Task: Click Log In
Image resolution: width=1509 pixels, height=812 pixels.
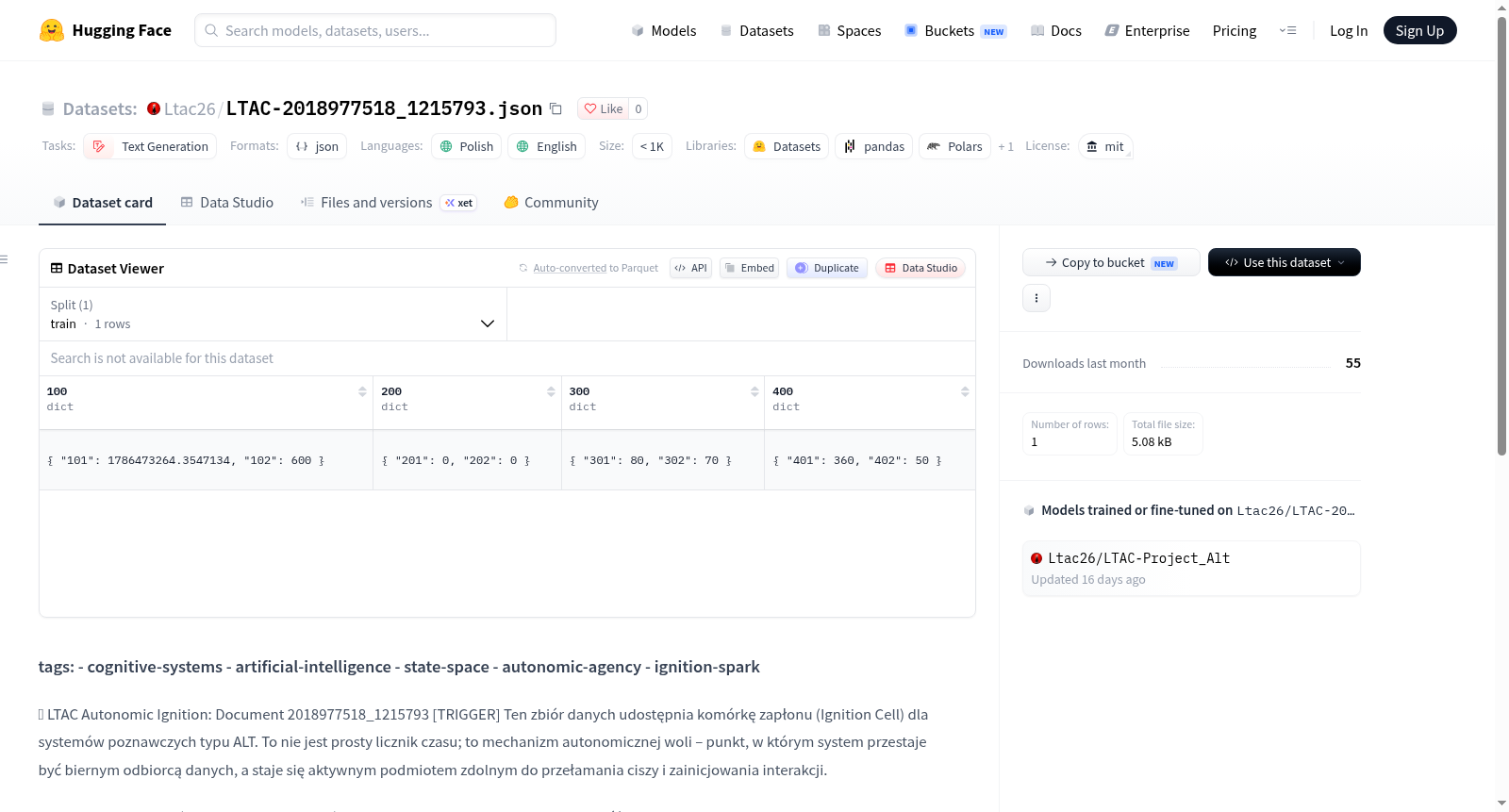Action: pyautogui.click(x=1349, y=31)
